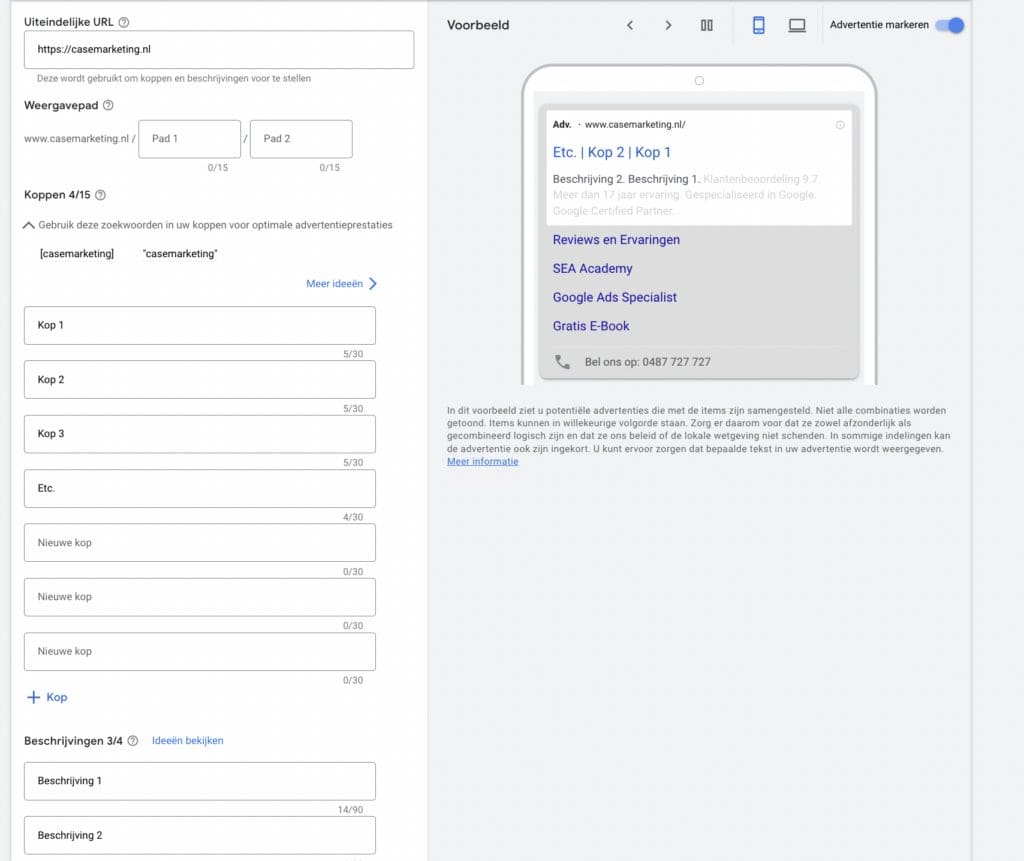Screen dimensions: 1024x861
Task: Click the Kop 2 headline field
Action: pos(200,380)
